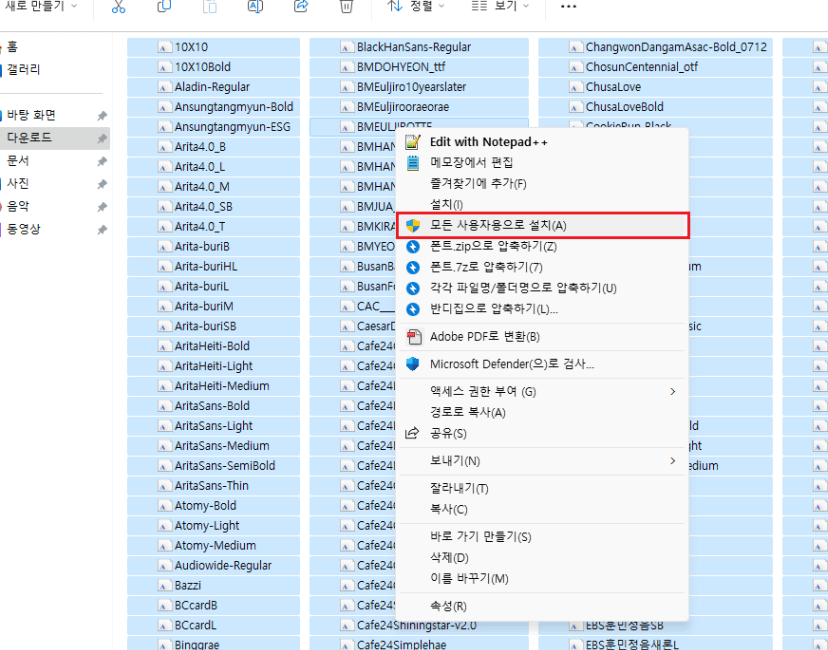Image resolution: width=828 pixels, height=650 pixels.
Task: Select 즐겨찾기에 추가(F) menu entry
Action: [x=542, y=184]
